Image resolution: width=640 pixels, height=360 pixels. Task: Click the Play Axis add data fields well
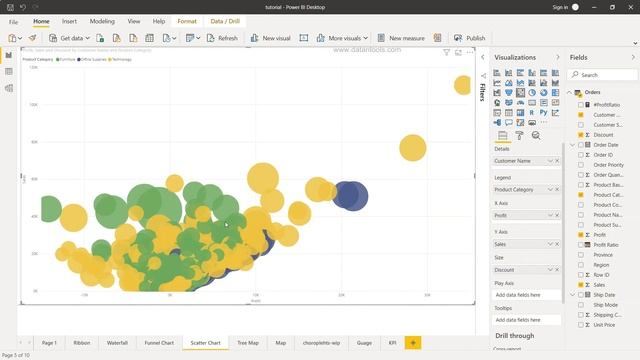[x=526, y=295]
